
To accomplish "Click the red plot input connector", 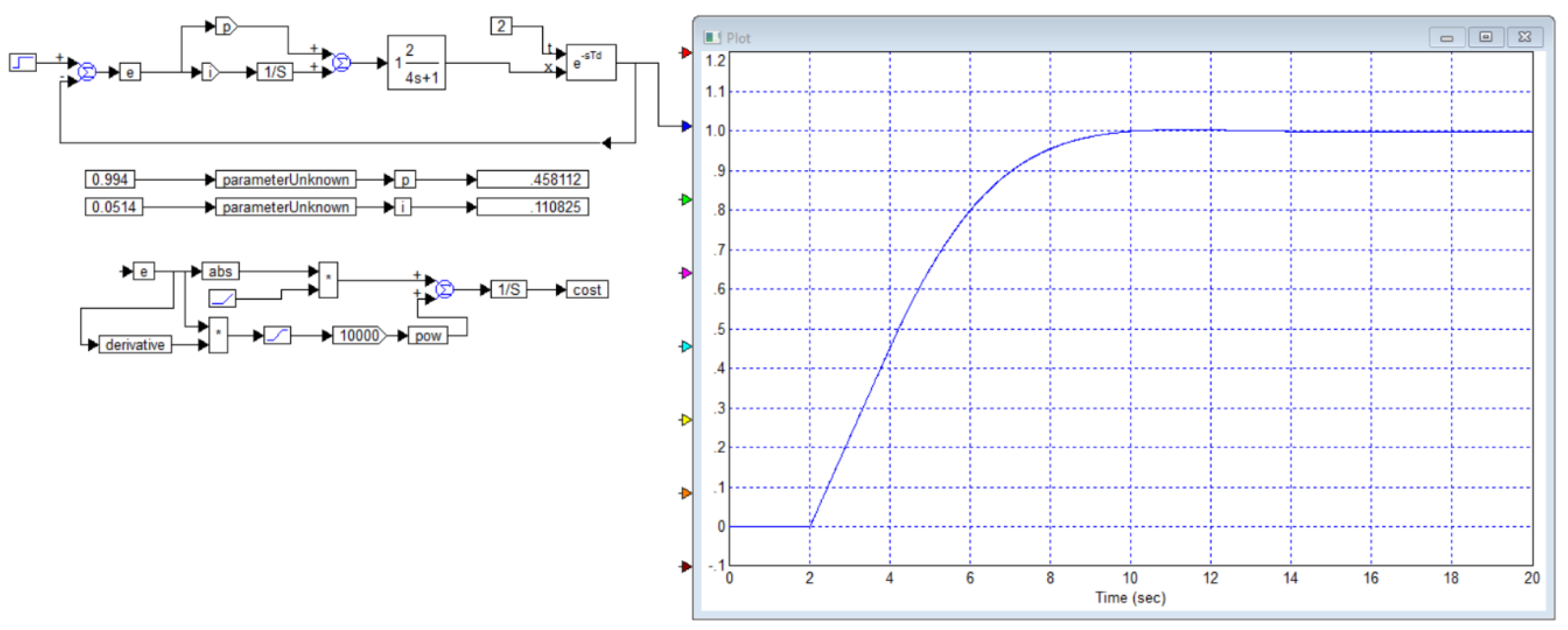I will 686,53.
